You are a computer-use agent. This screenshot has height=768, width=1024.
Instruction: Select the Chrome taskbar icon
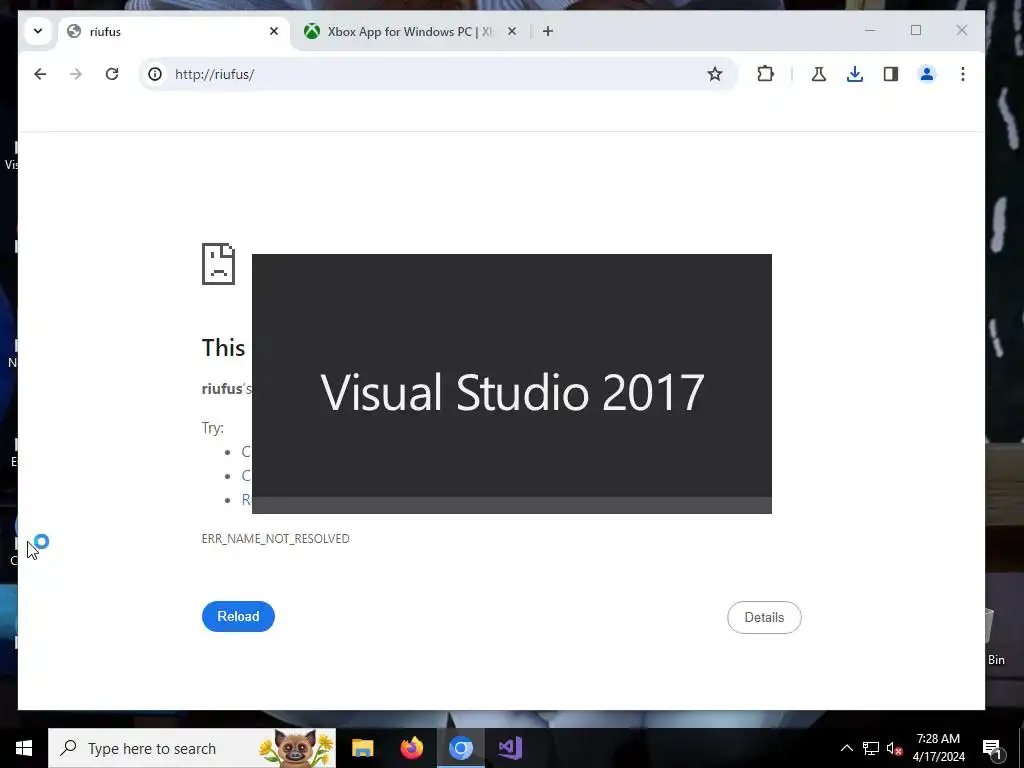(460, 748)
